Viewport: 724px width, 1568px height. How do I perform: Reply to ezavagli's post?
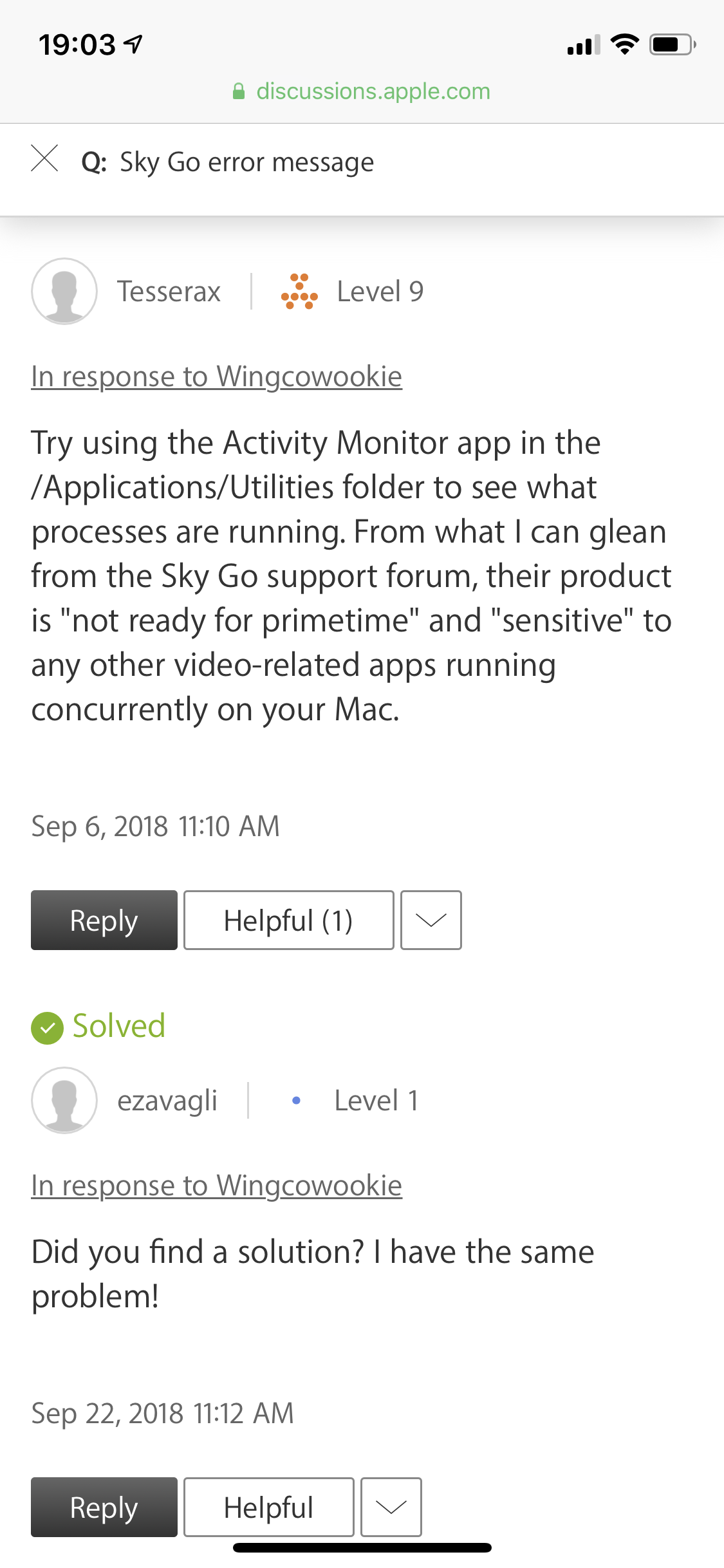pos(104,1507)
